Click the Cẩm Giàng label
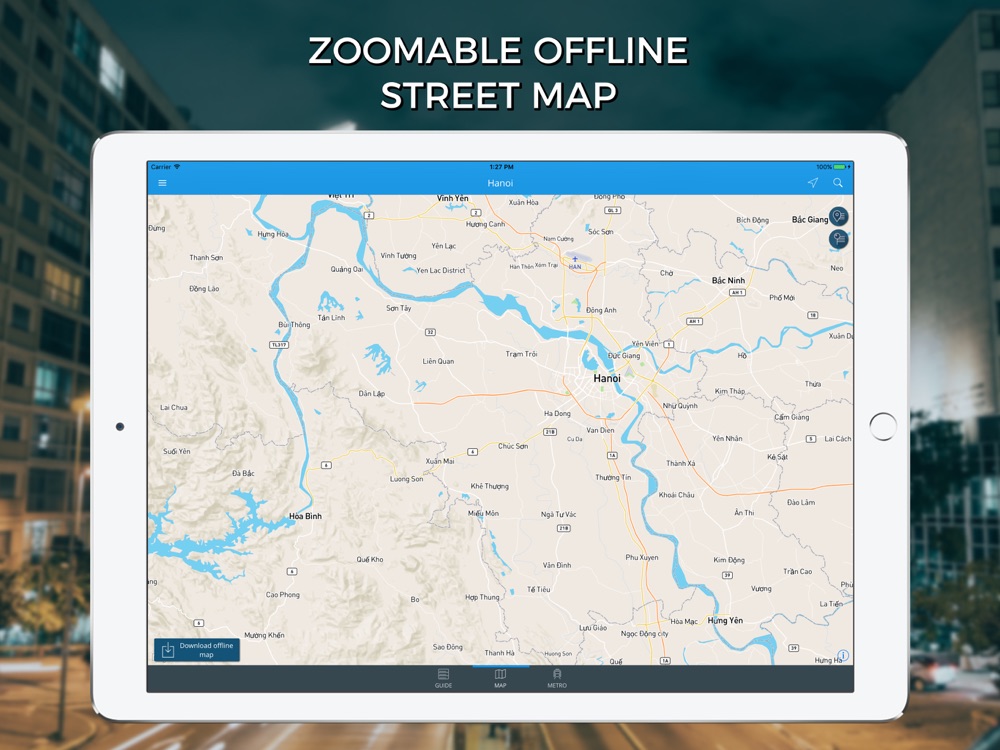 coord(791,417)
